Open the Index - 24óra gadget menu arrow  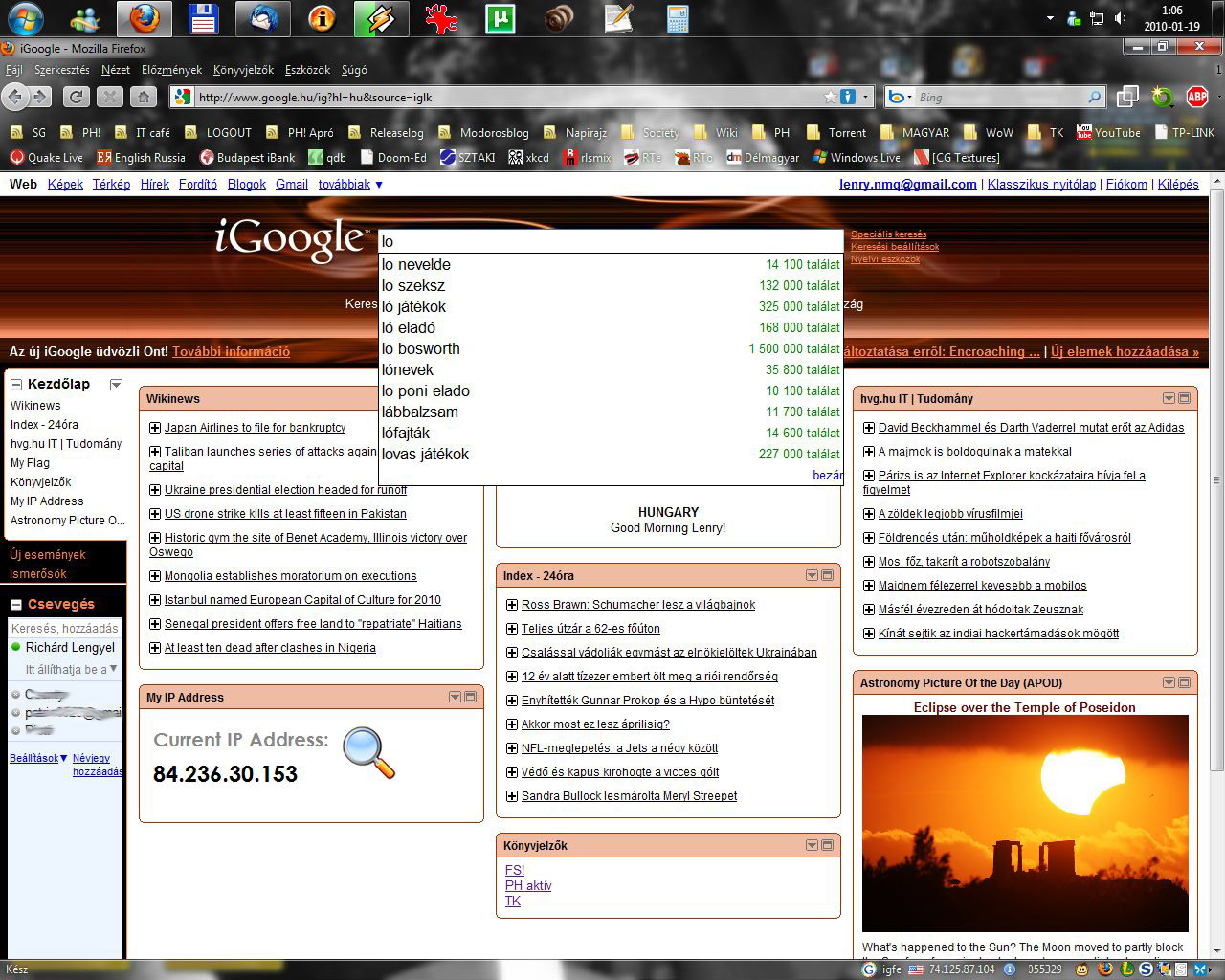click(812, 575)
